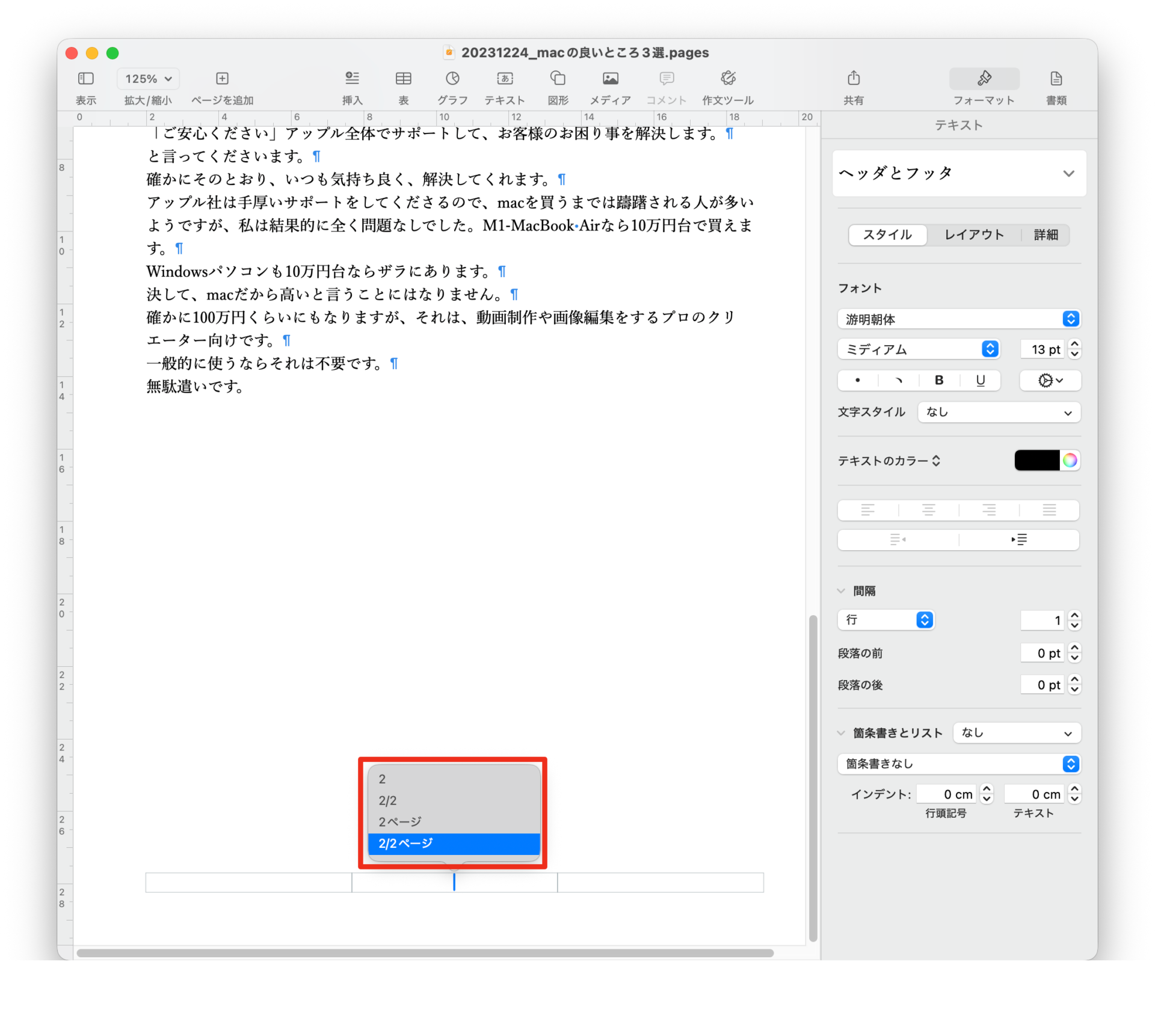Open the 表 table insert icon
Screen dimensions: 1155x1036
(x=403, y=79)
